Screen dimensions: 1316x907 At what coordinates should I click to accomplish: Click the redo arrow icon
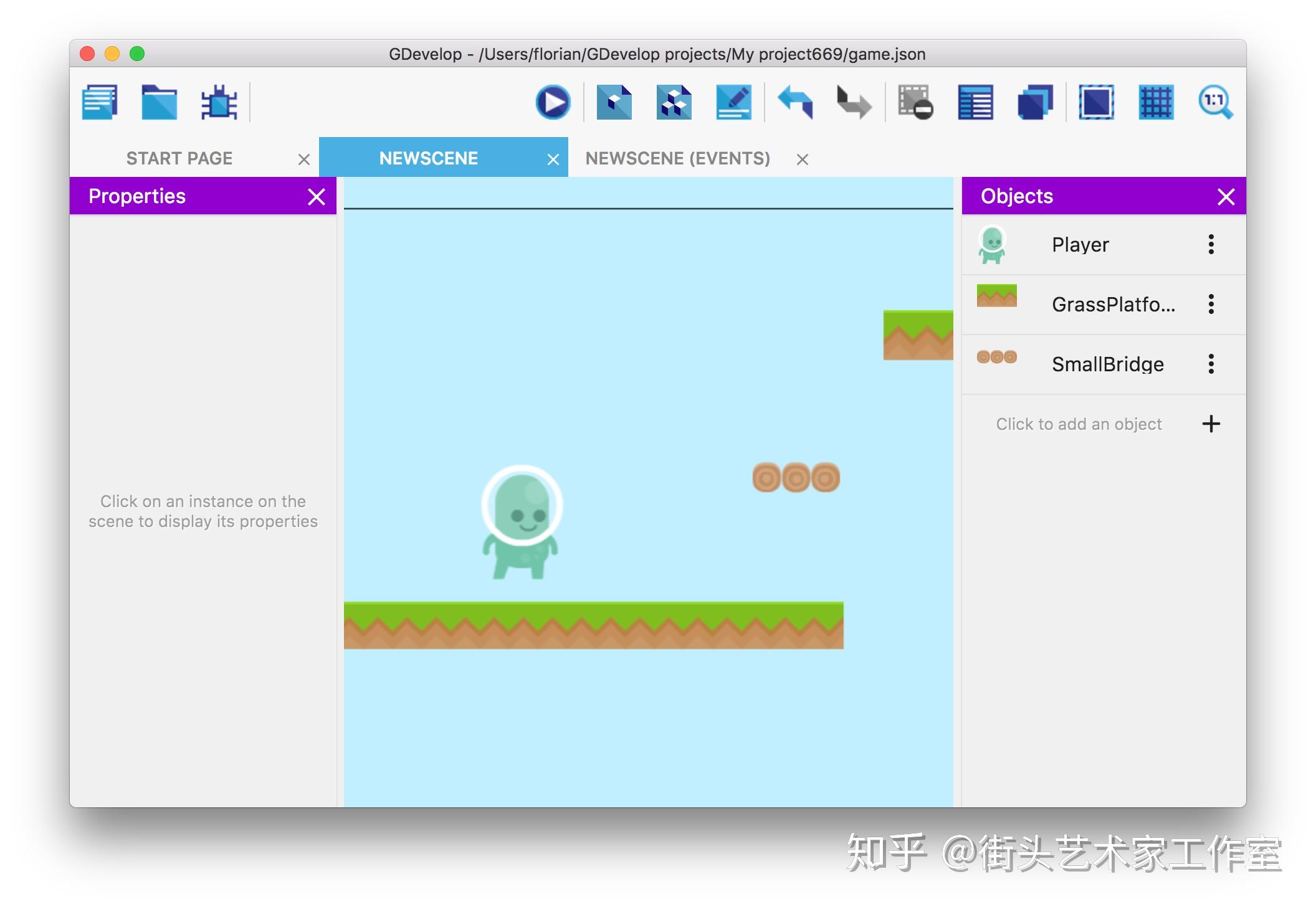854,102
